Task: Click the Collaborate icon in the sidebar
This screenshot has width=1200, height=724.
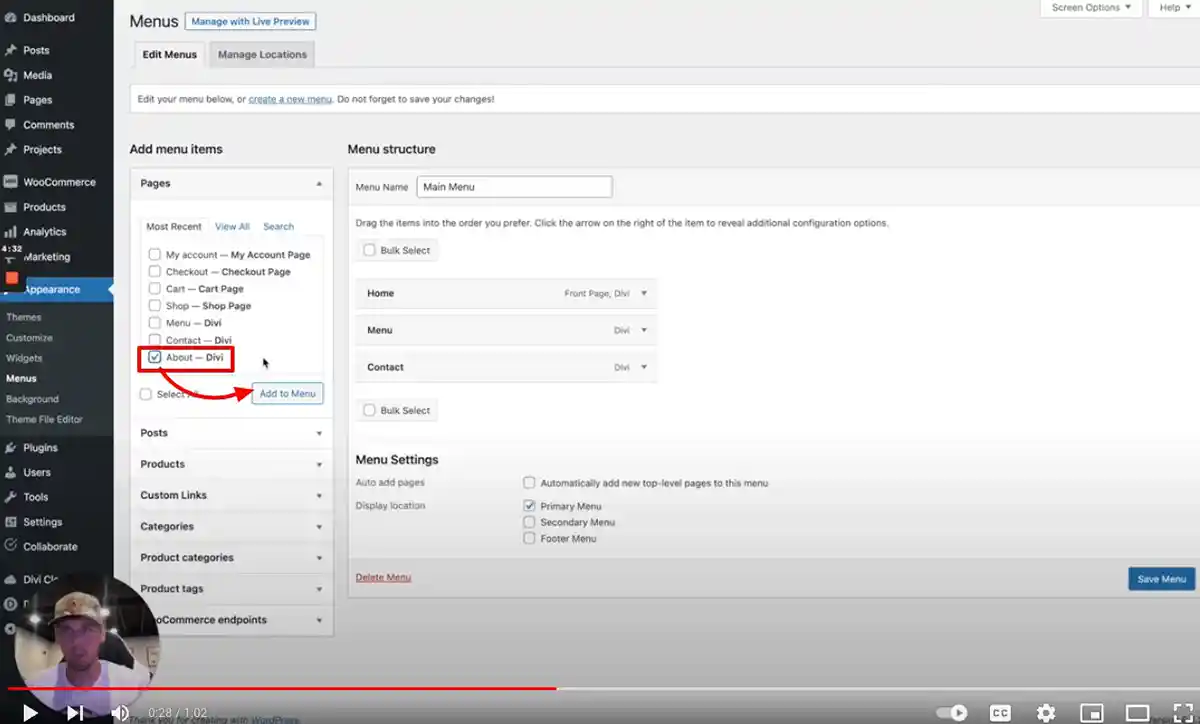Action: pos(10,546)
